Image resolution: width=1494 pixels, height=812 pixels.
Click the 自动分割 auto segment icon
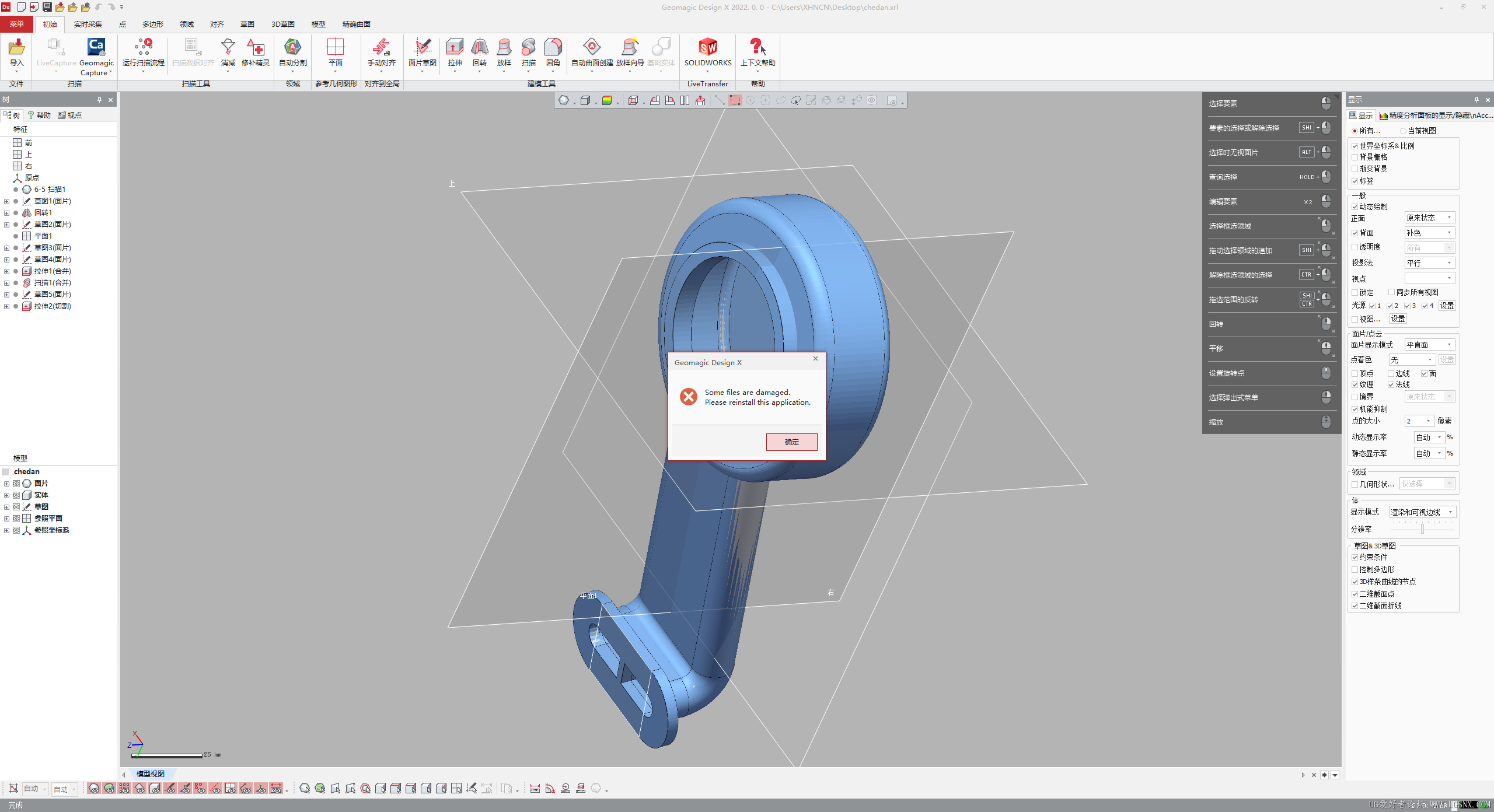[292, 48]
